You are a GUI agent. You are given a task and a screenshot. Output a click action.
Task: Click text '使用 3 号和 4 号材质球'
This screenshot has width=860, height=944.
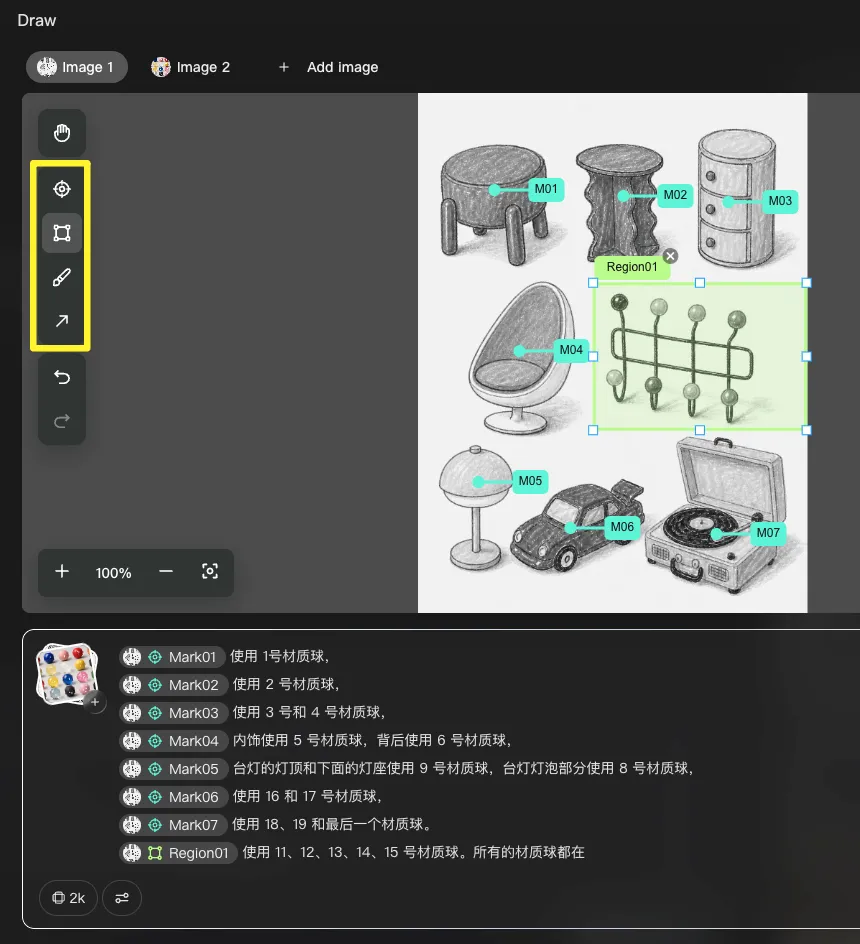pos(307,712)
